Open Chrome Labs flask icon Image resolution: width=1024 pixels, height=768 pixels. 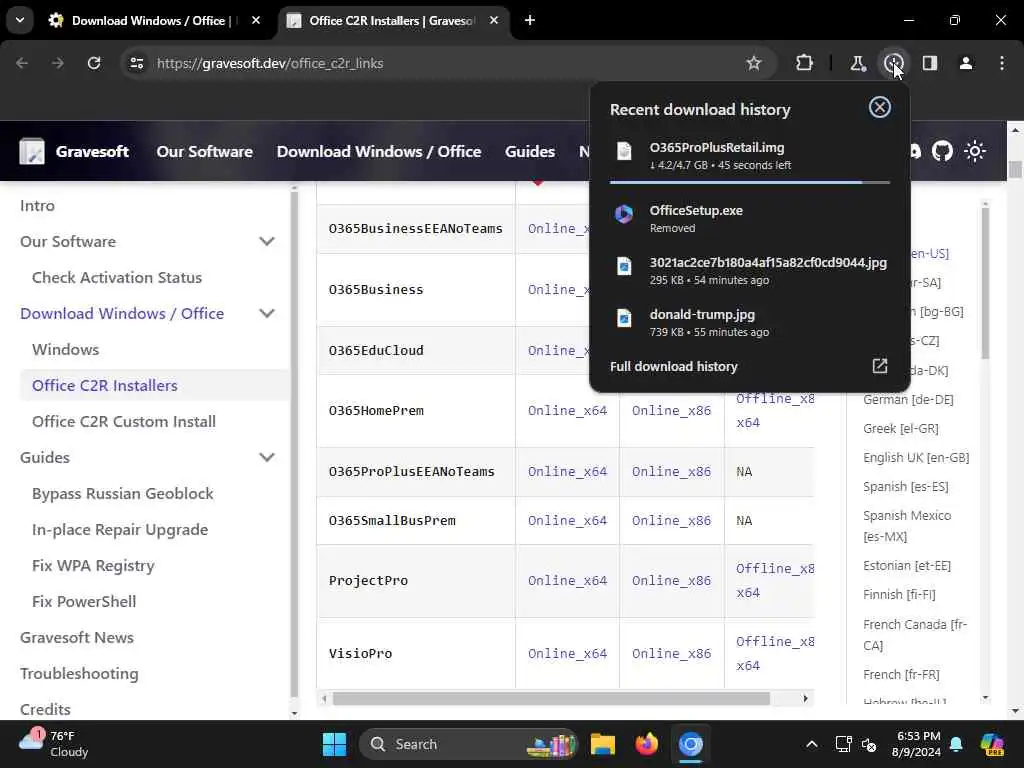pos(857,63)
